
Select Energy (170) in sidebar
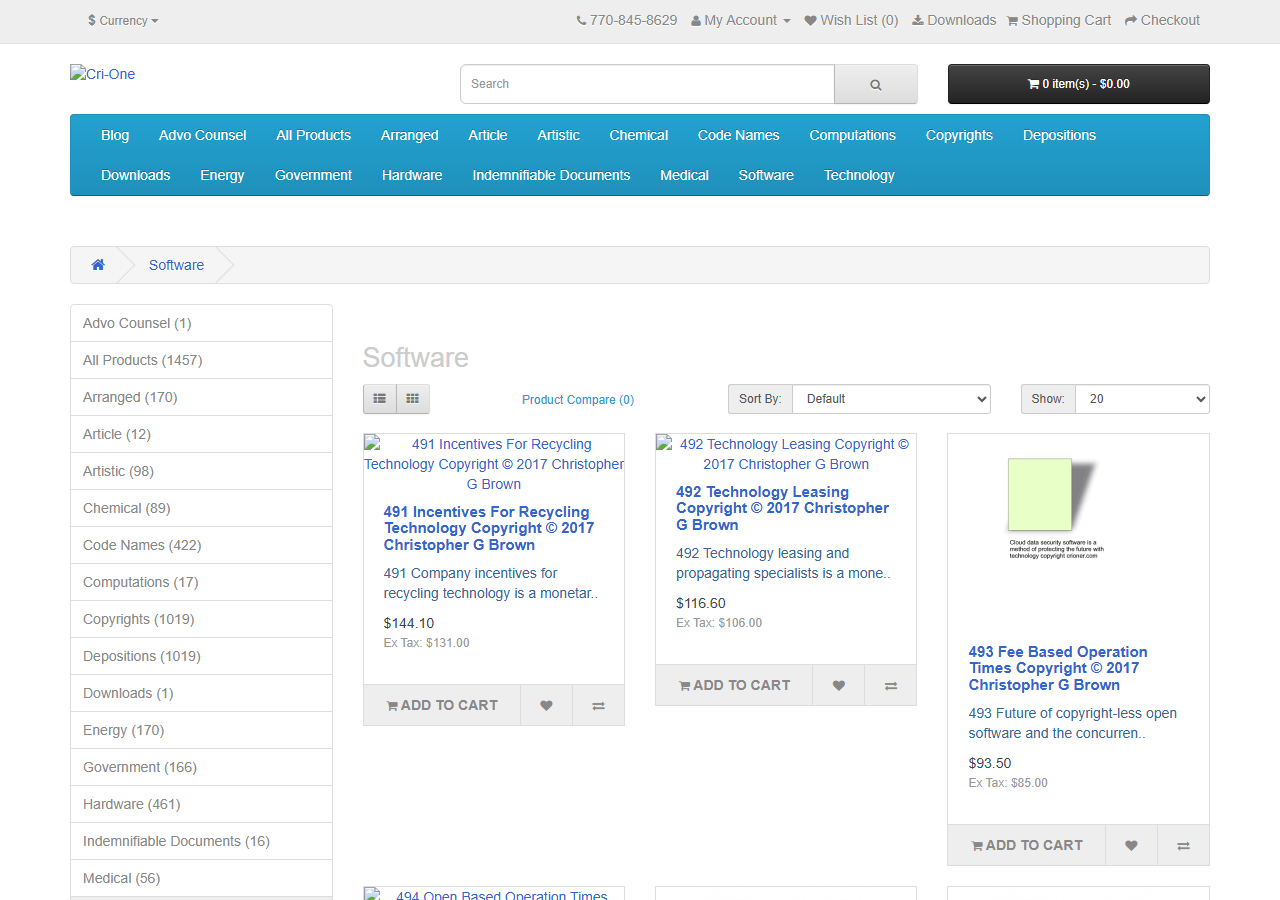(x=201, y=730)
